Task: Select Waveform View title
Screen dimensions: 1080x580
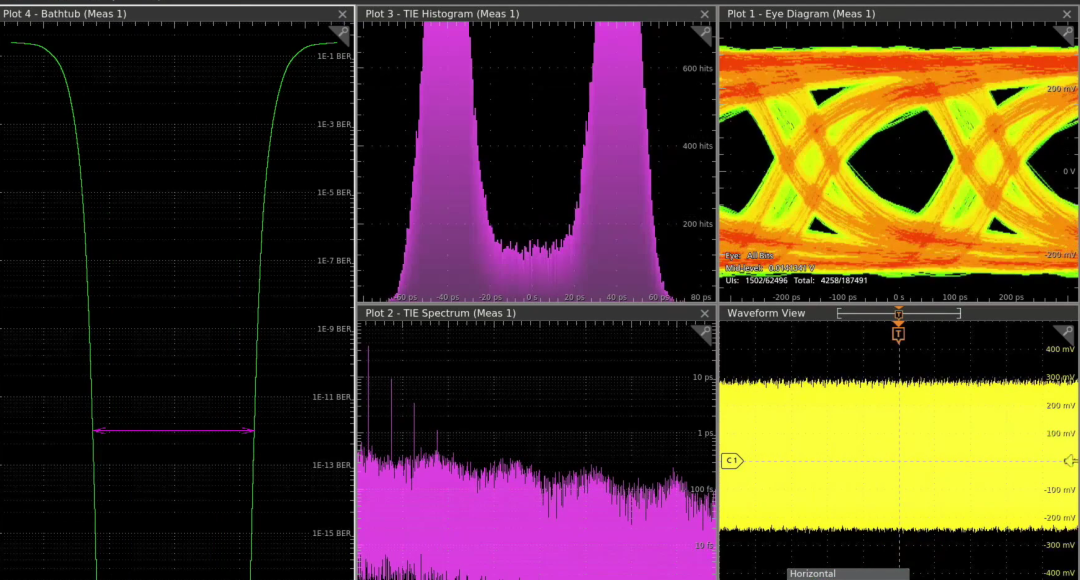Action: pos(766,313)
